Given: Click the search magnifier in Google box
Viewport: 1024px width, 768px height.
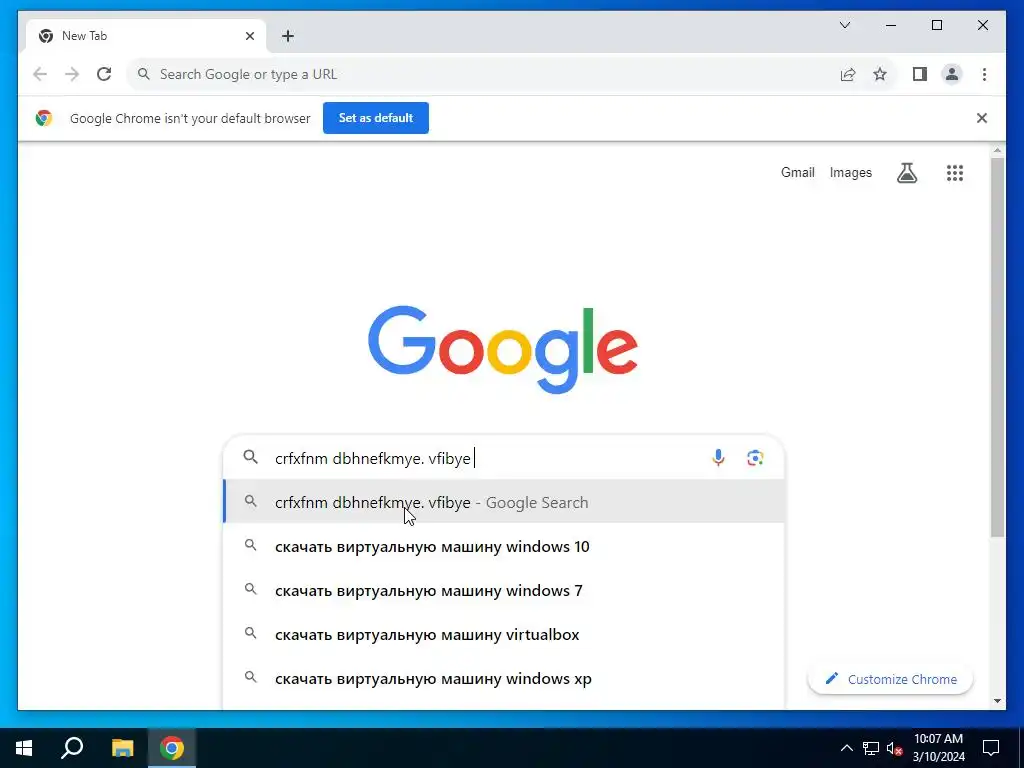Looking at the screenshot, I should tap(250, 457).
